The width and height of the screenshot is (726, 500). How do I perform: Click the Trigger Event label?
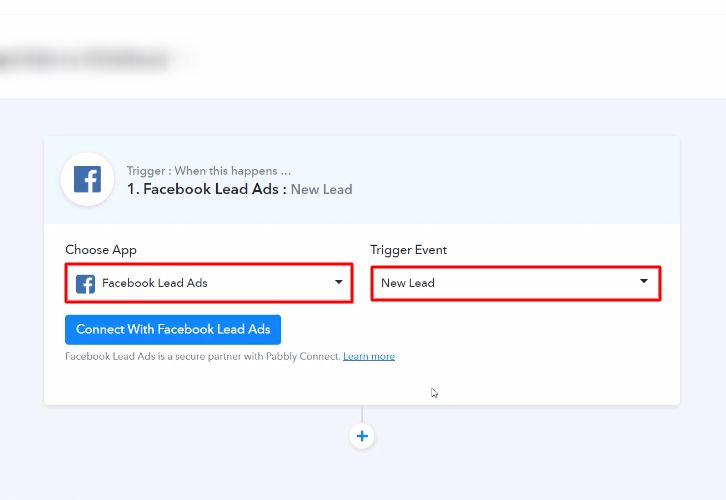(x=408, y=250)
